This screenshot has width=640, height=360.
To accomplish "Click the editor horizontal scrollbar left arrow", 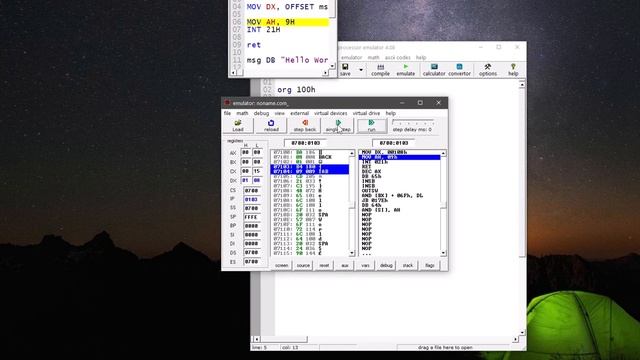I will pos(256,339).
